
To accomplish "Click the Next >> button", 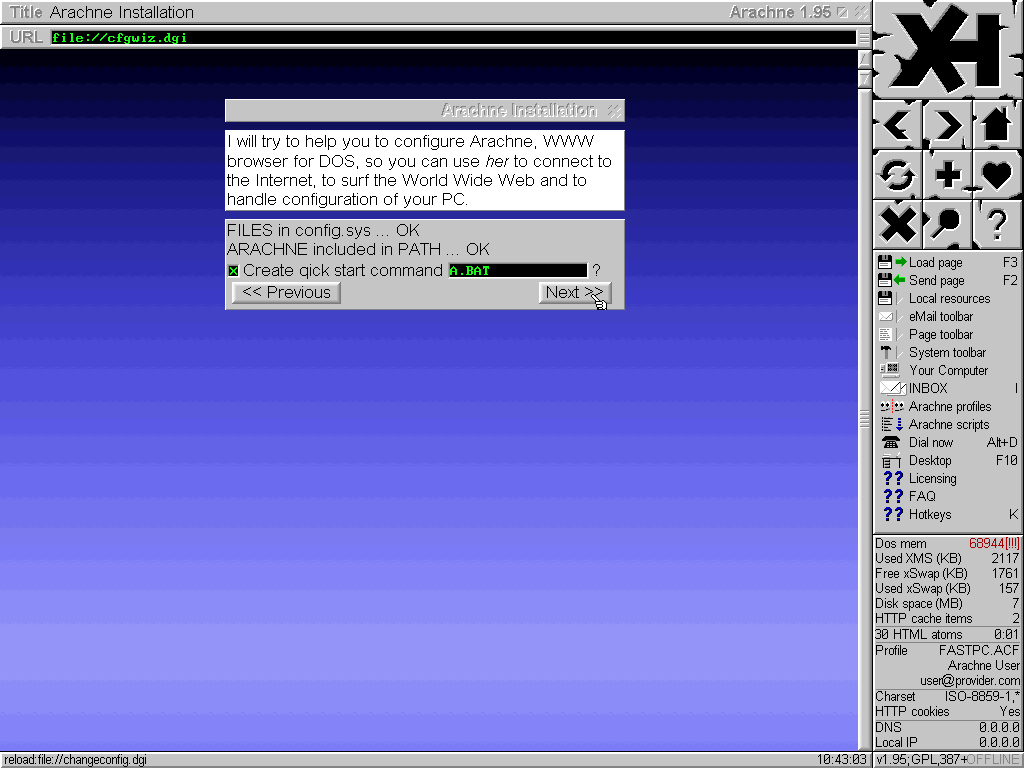I will click(x=575, y=293).
